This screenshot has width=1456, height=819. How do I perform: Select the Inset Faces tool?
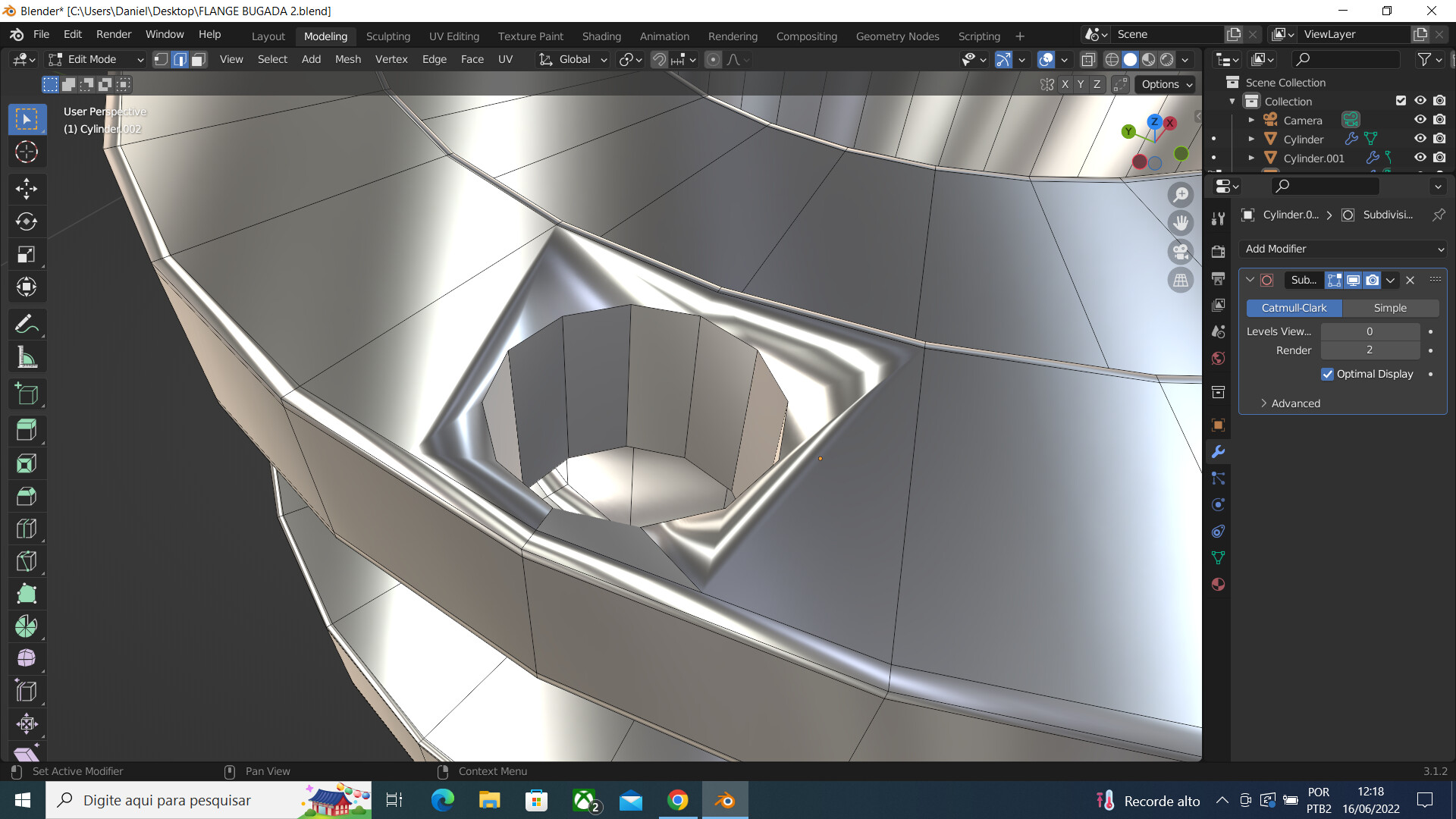point(27,463)
